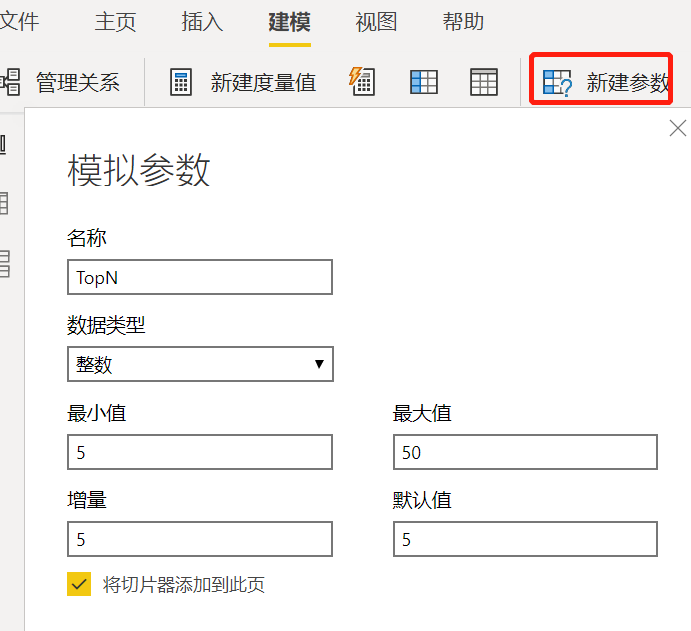
Task: Click the new table grid icon
Action: (x=484, y=82)
